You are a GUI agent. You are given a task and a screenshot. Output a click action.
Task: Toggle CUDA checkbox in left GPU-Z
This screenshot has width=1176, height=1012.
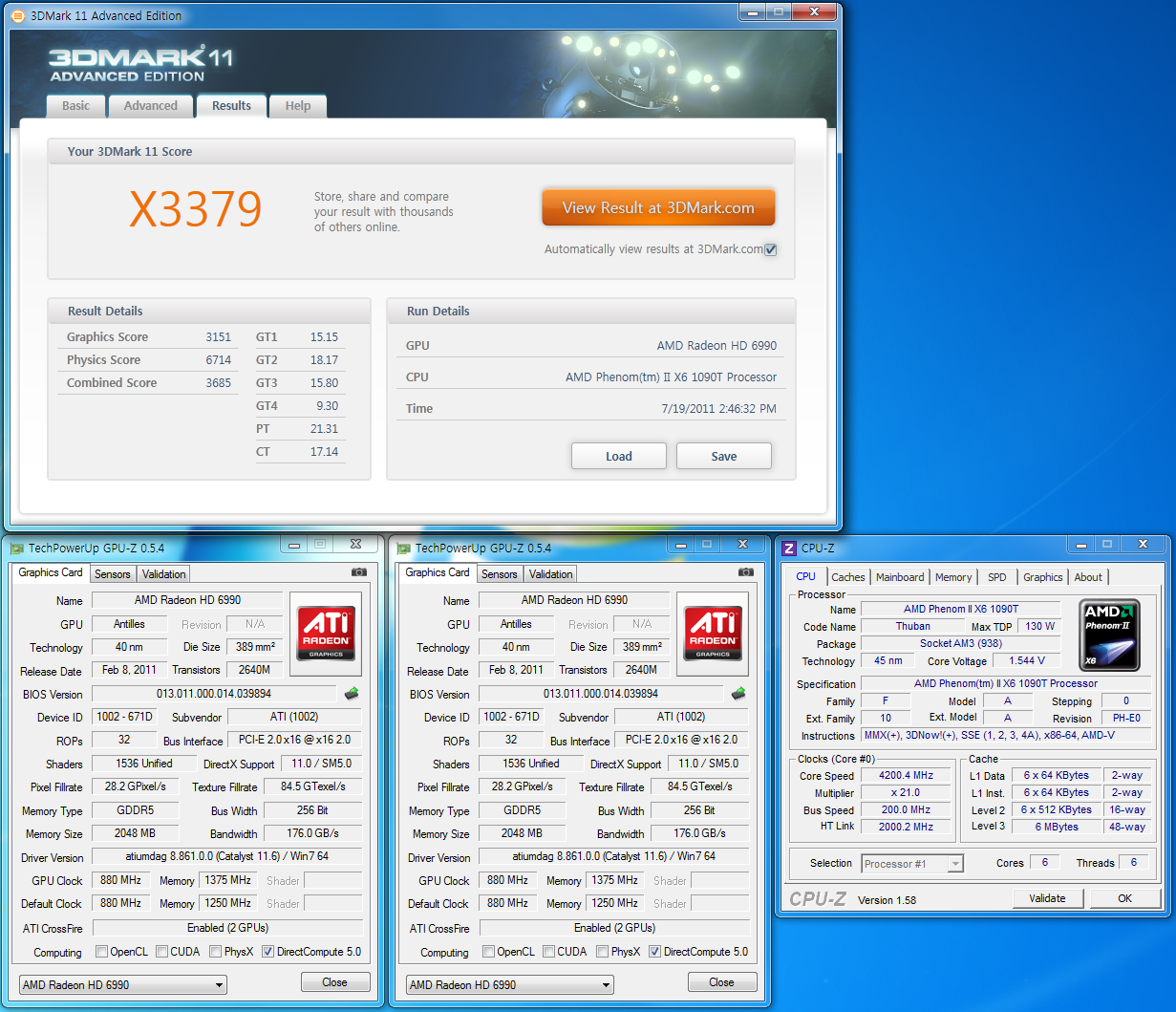[162, 952]
